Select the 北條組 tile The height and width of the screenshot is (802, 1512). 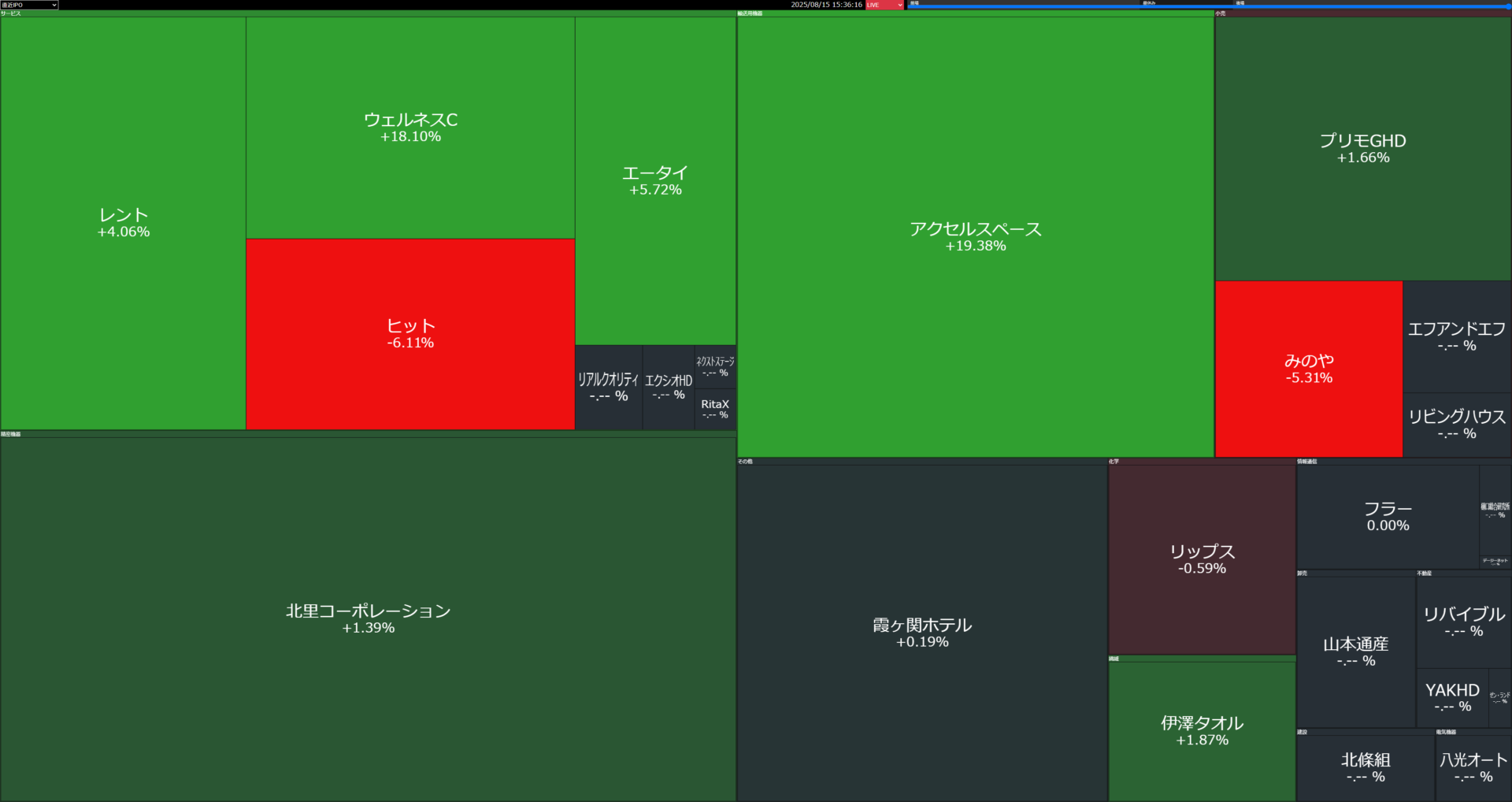tap(1366, 768)
